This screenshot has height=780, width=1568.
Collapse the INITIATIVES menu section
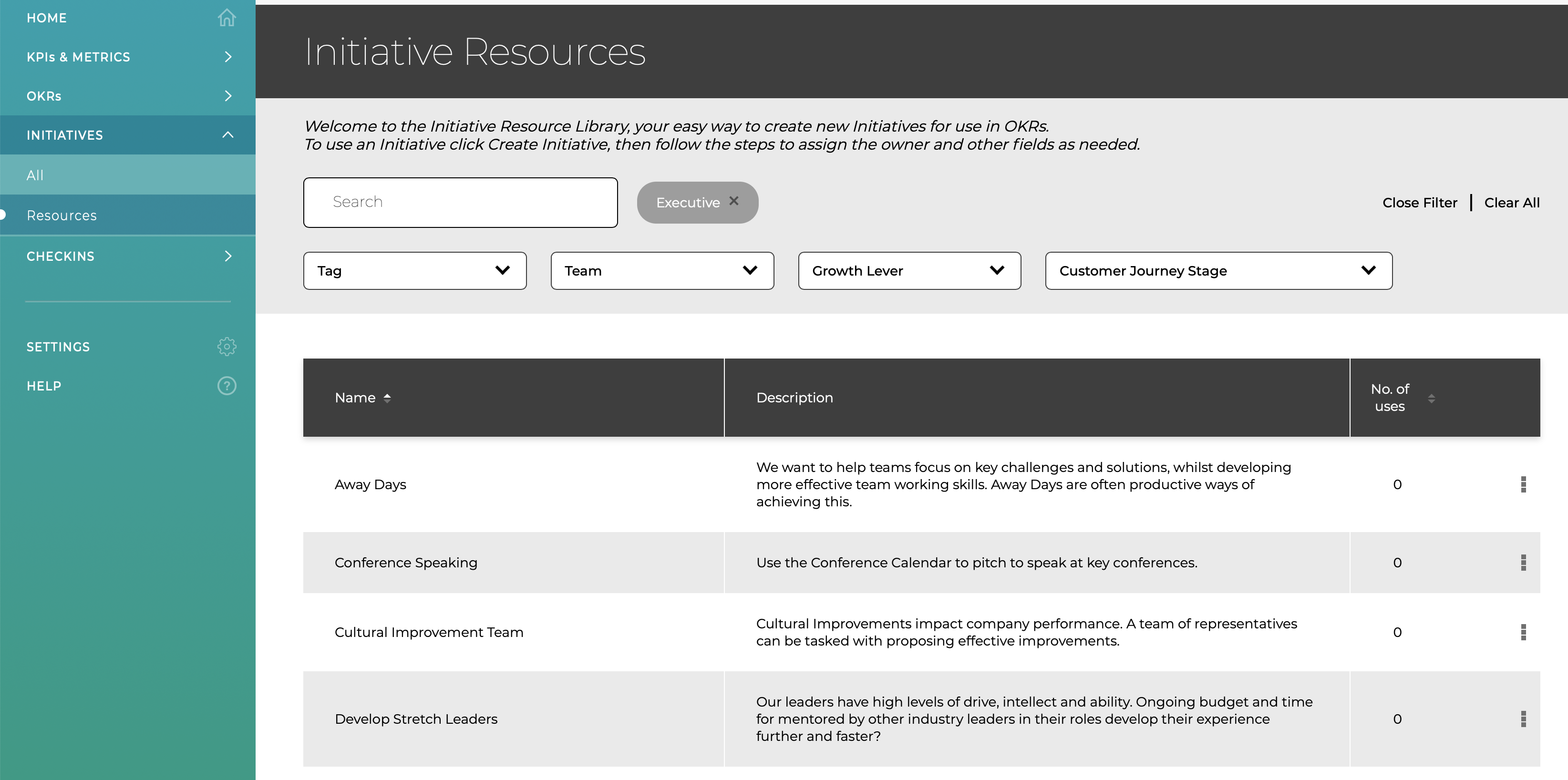coord(128,135)
